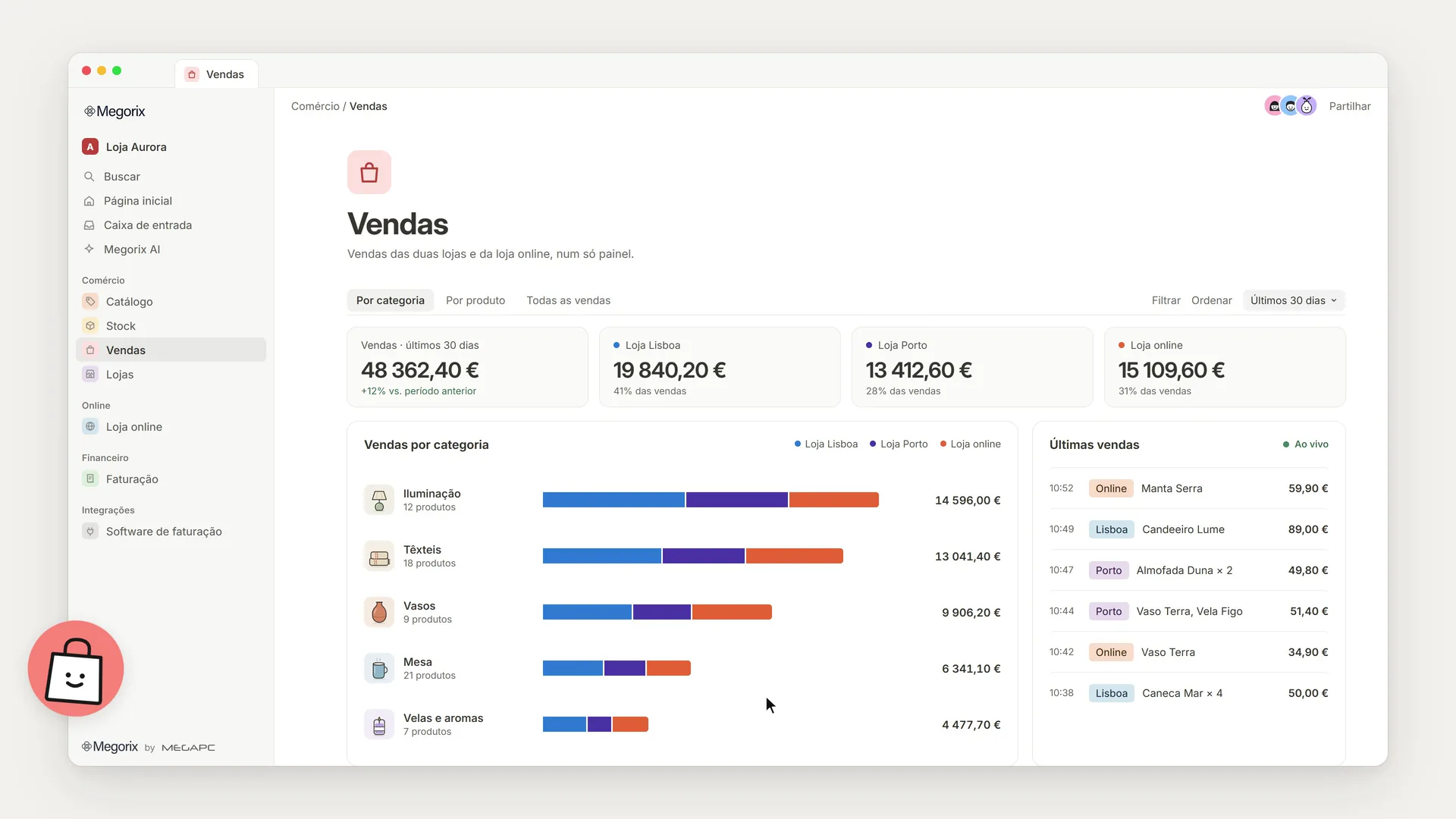Click the Lisboa tag on the Candeeiro Lume sale
The height and width of the screenshot is (819, 1456).
tap(1111, 529)
